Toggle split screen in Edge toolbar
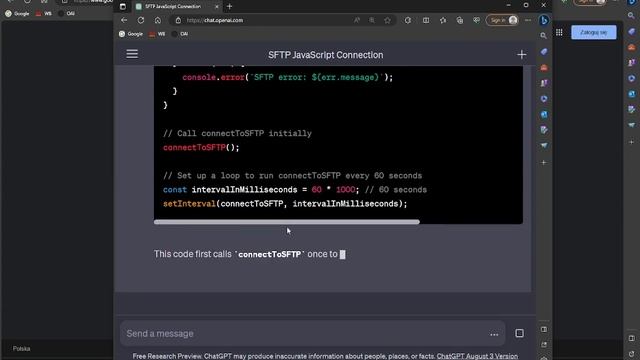Viewport: 640px width, 360px height. pyautogui.click(x=426, y=20)
